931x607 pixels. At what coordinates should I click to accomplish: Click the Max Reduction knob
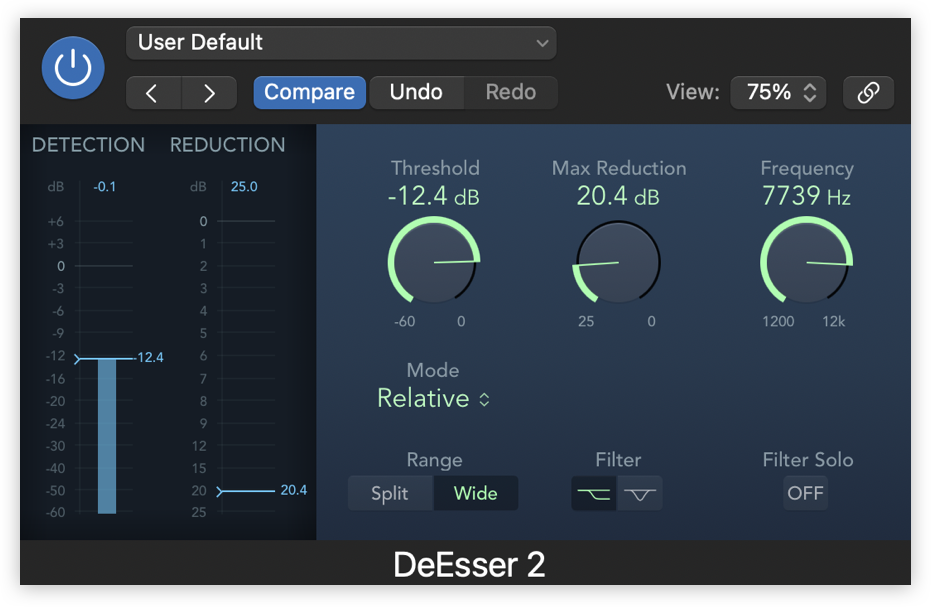pos(618,262)
